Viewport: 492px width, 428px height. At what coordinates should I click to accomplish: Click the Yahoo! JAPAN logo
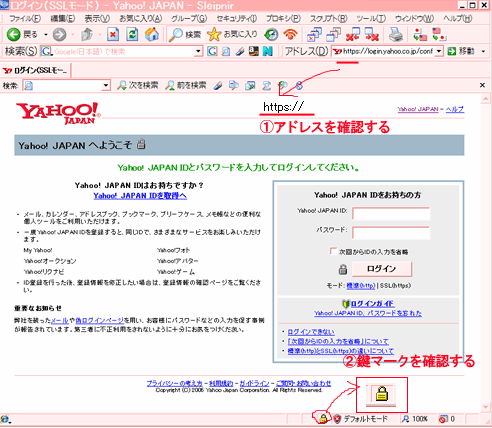coord(58,113)
